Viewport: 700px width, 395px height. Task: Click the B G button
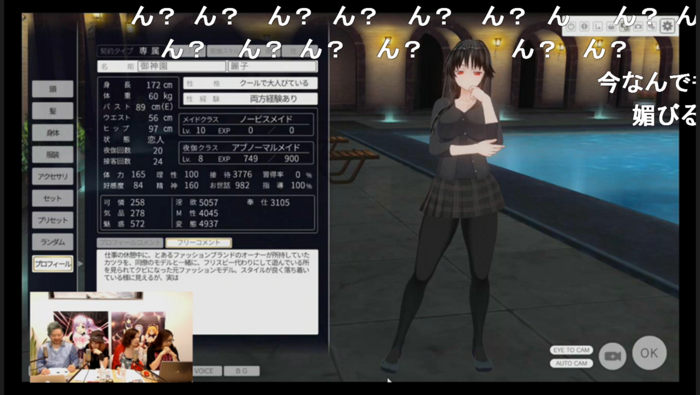(242, 371)
